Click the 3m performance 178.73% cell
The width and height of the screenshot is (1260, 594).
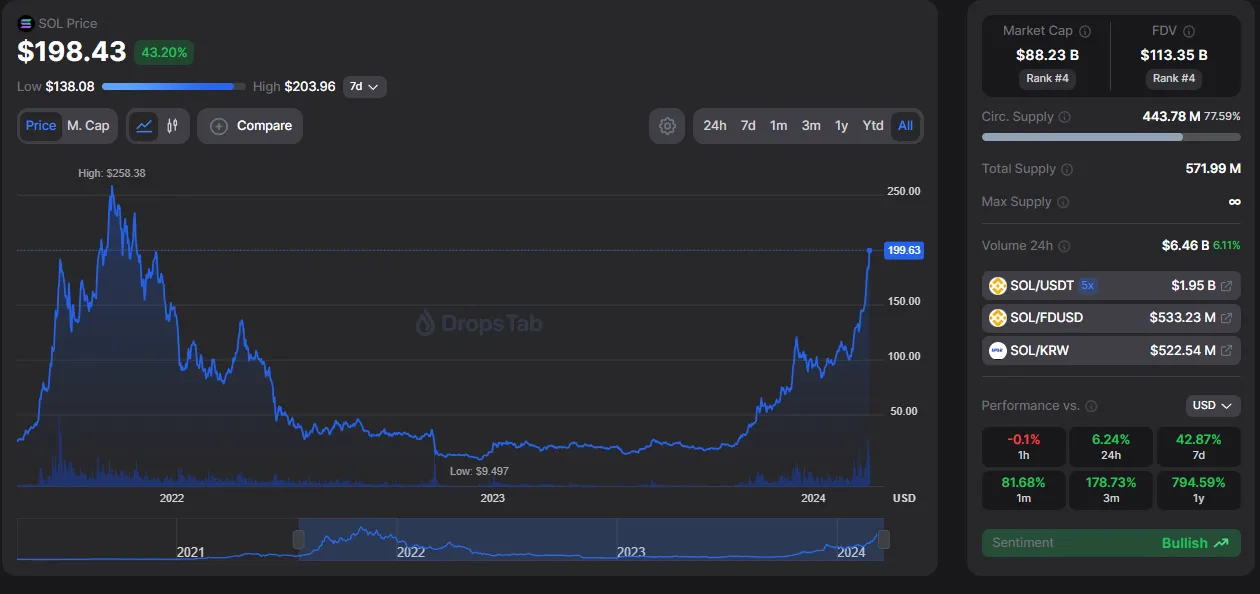click(1111, 489)
